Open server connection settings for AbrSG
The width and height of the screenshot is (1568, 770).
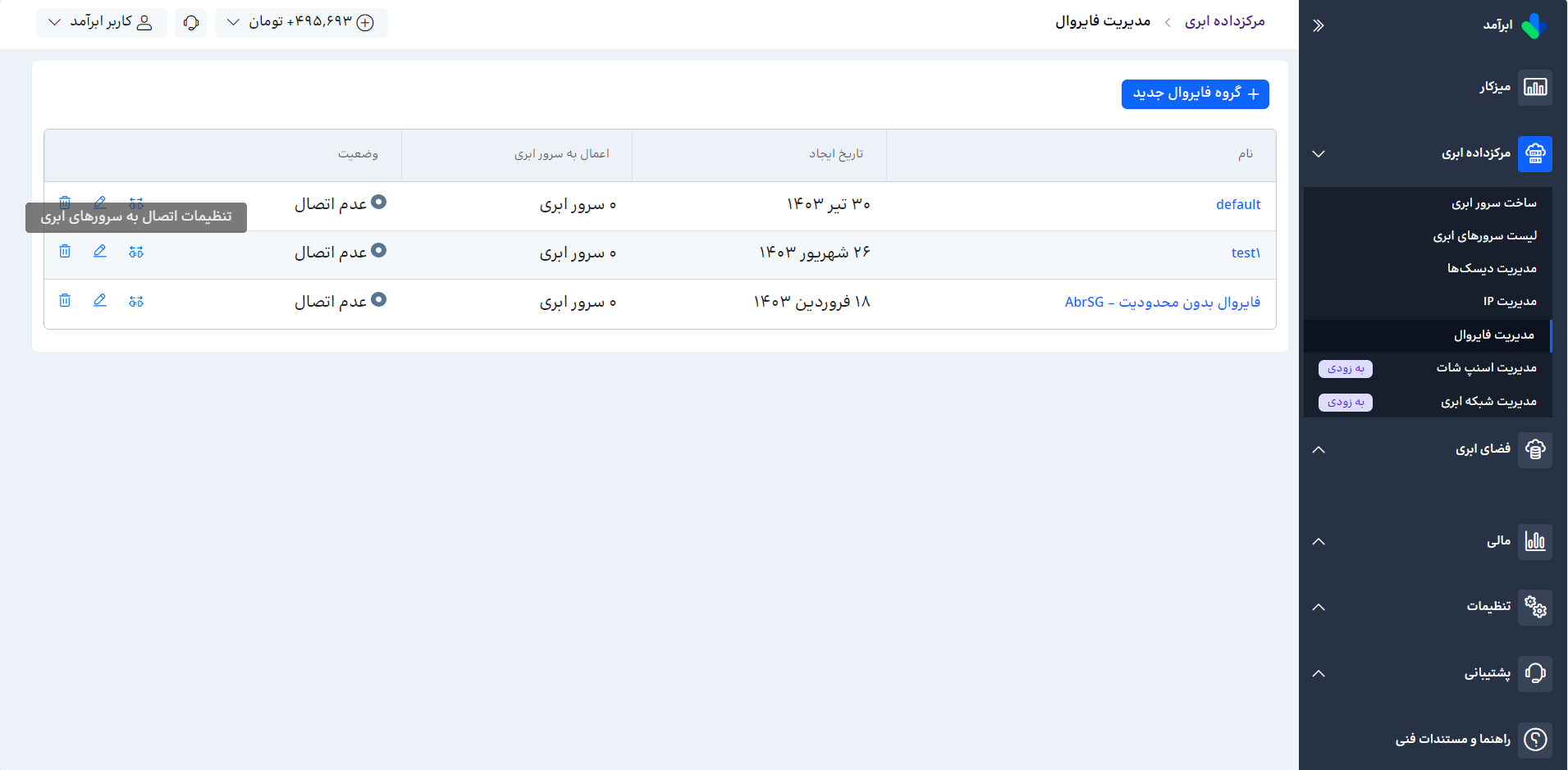click(x=136, y=301)
